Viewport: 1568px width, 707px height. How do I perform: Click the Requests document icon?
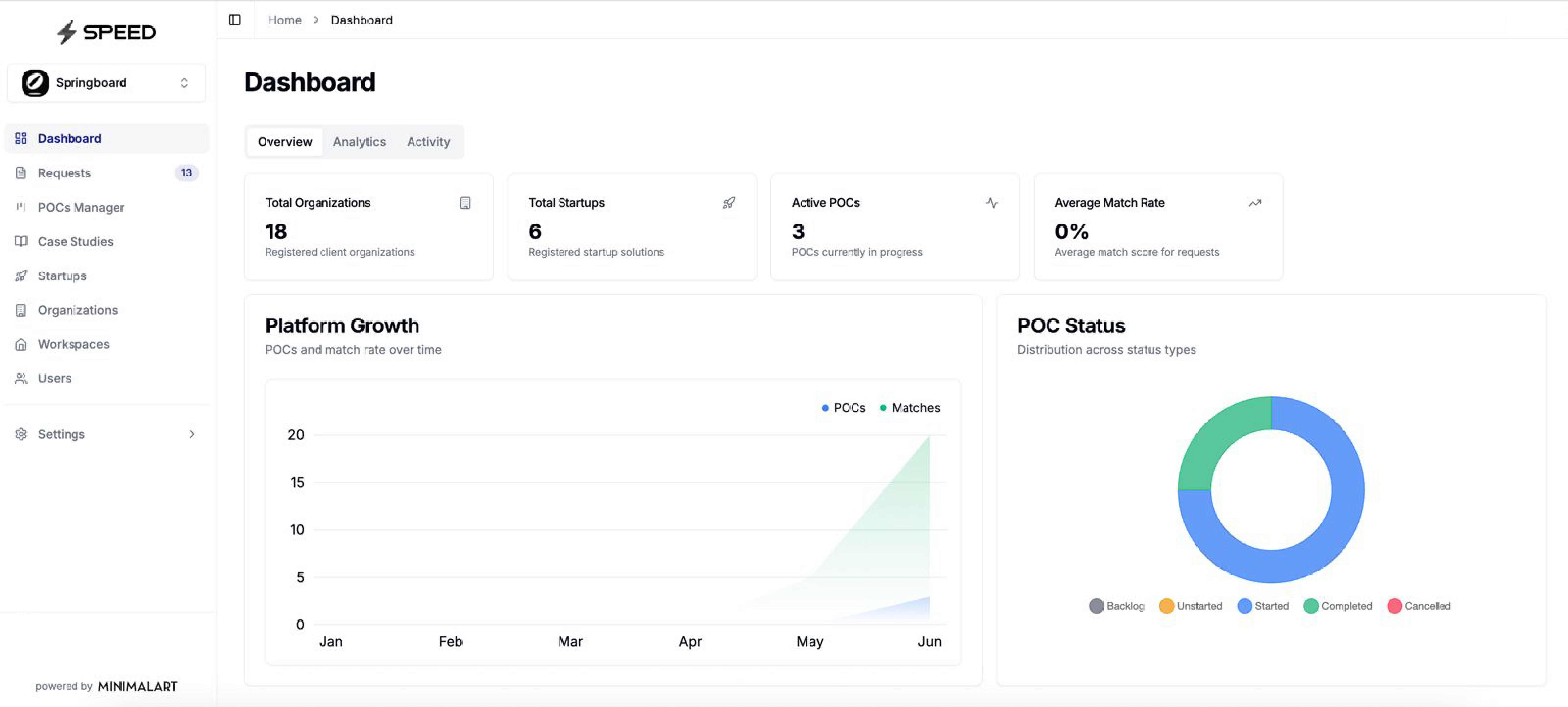[21, 173]
